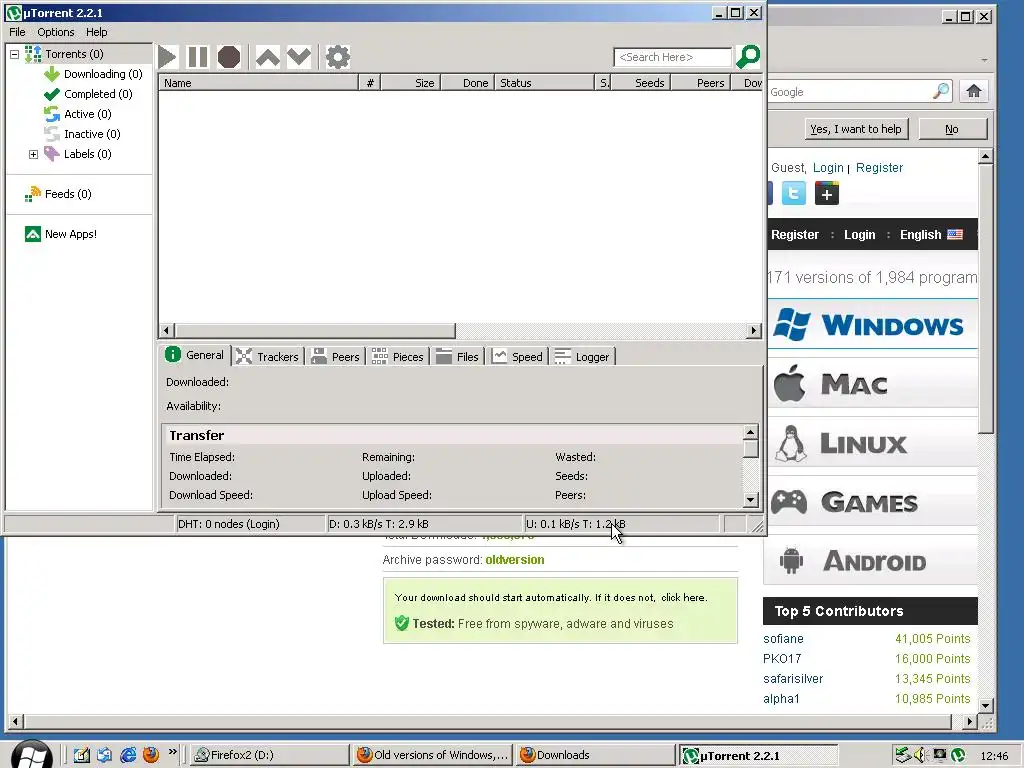Click Login link beside Guest greeting
Image resolution: width=1024 pixels, height=768 pixels.
tap(828, 168)
